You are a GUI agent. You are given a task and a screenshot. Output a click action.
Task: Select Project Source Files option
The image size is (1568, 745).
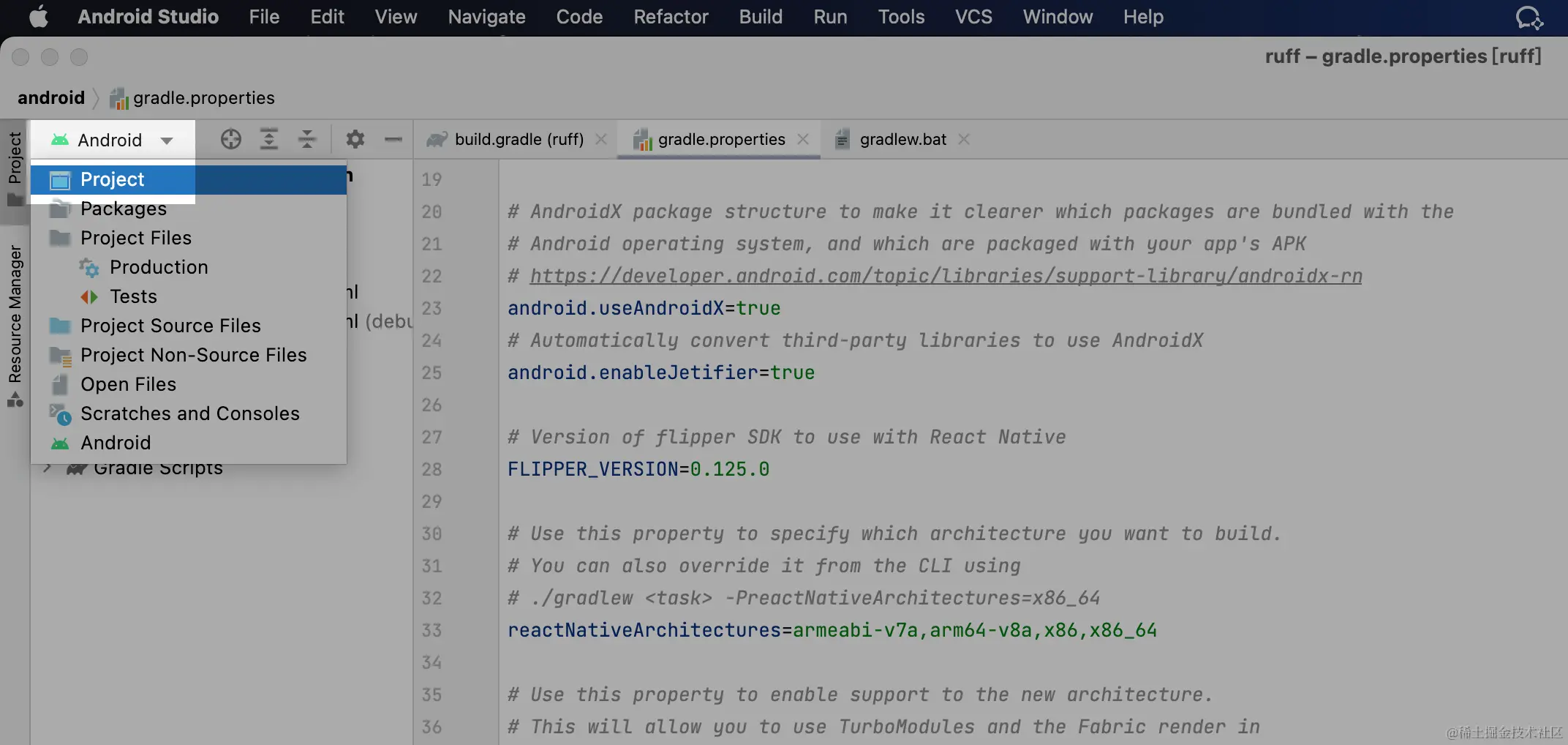point(189,326)
